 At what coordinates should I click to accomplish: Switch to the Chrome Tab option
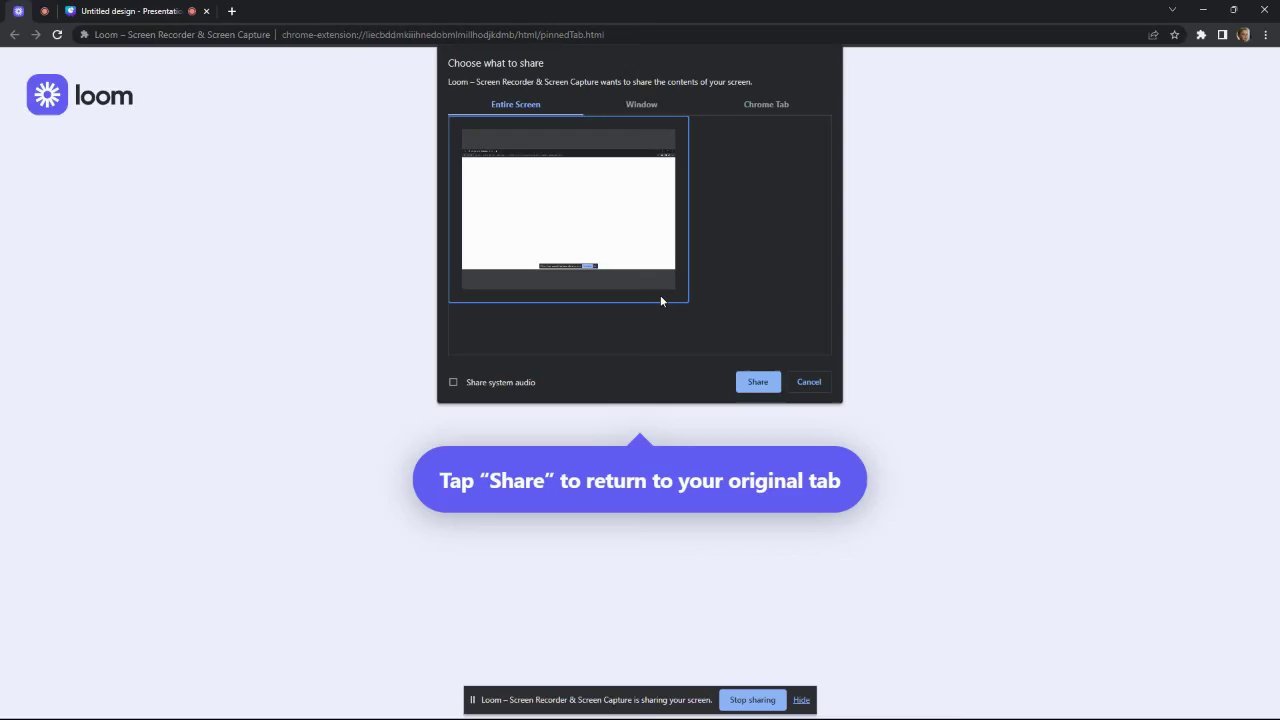[x=766, y=104]
